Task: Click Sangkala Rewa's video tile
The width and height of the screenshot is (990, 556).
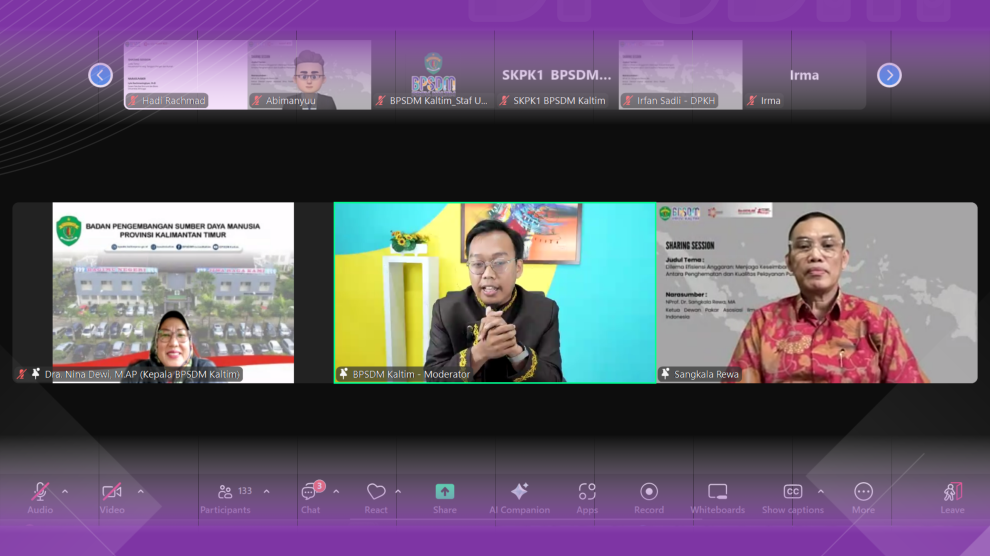Action: (817, 292)
